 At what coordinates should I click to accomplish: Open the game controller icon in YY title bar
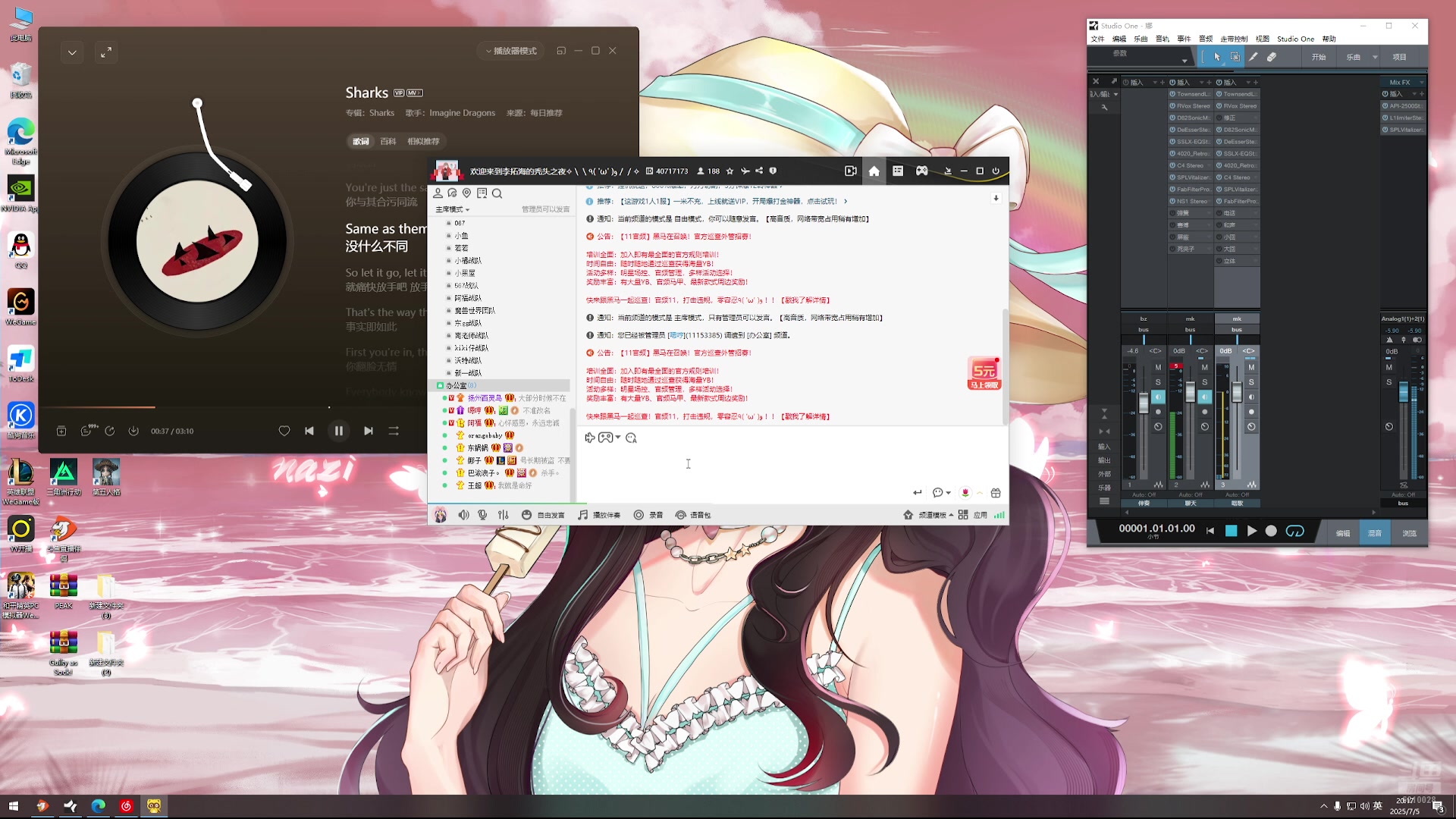pos(921,171)
